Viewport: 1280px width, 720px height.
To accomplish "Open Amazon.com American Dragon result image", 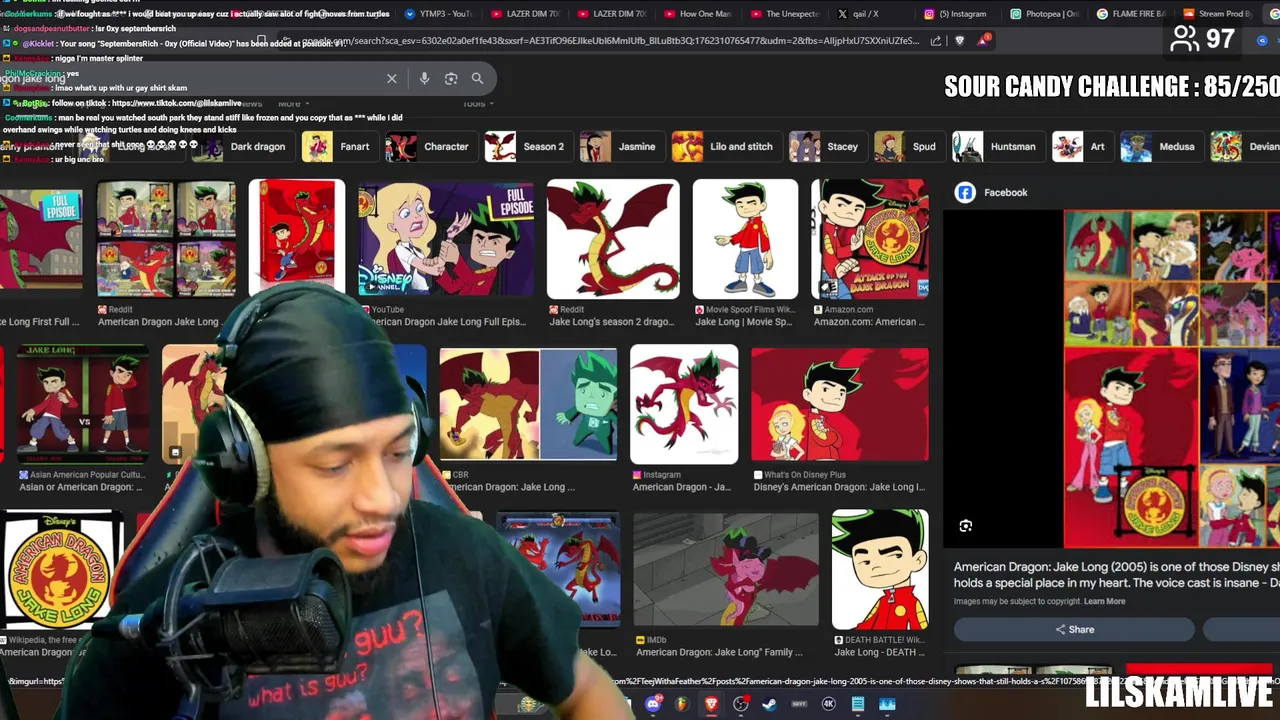I will 870,239.
